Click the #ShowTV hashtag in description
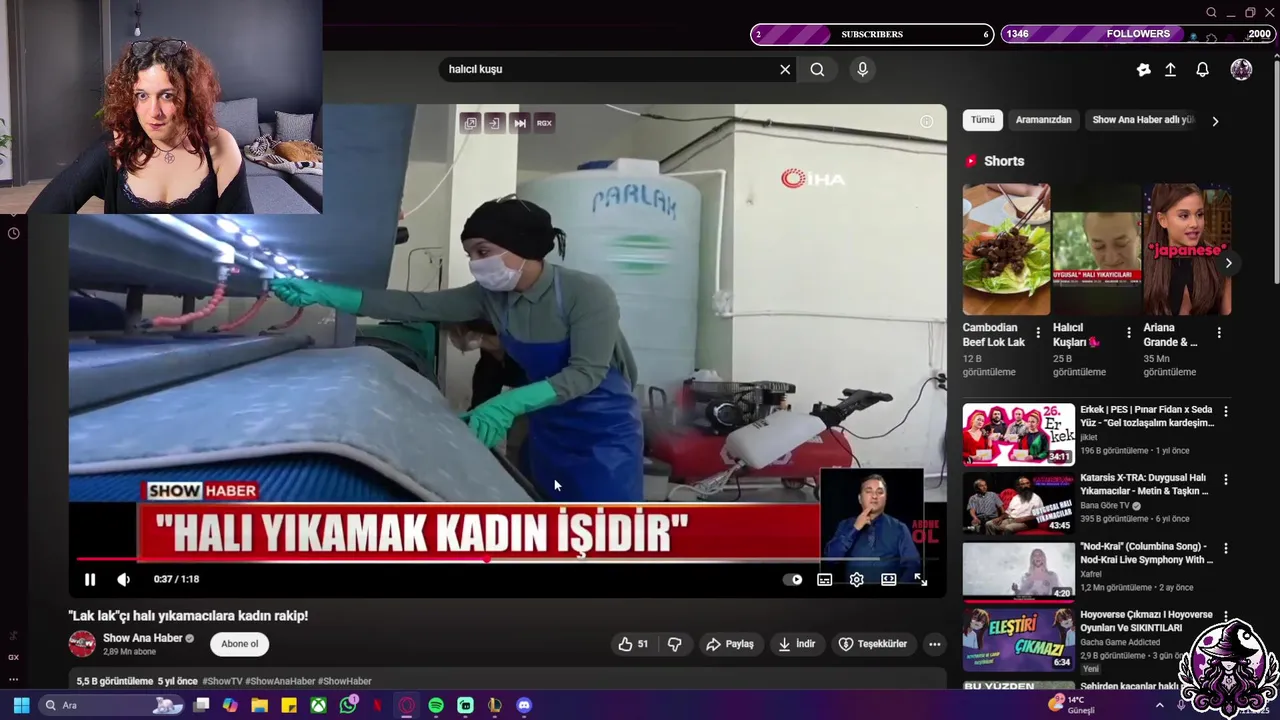 pos(222,681)
